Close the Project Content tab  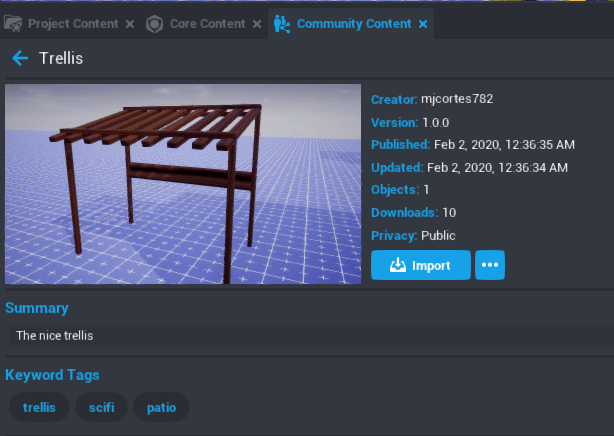(130, 23)
